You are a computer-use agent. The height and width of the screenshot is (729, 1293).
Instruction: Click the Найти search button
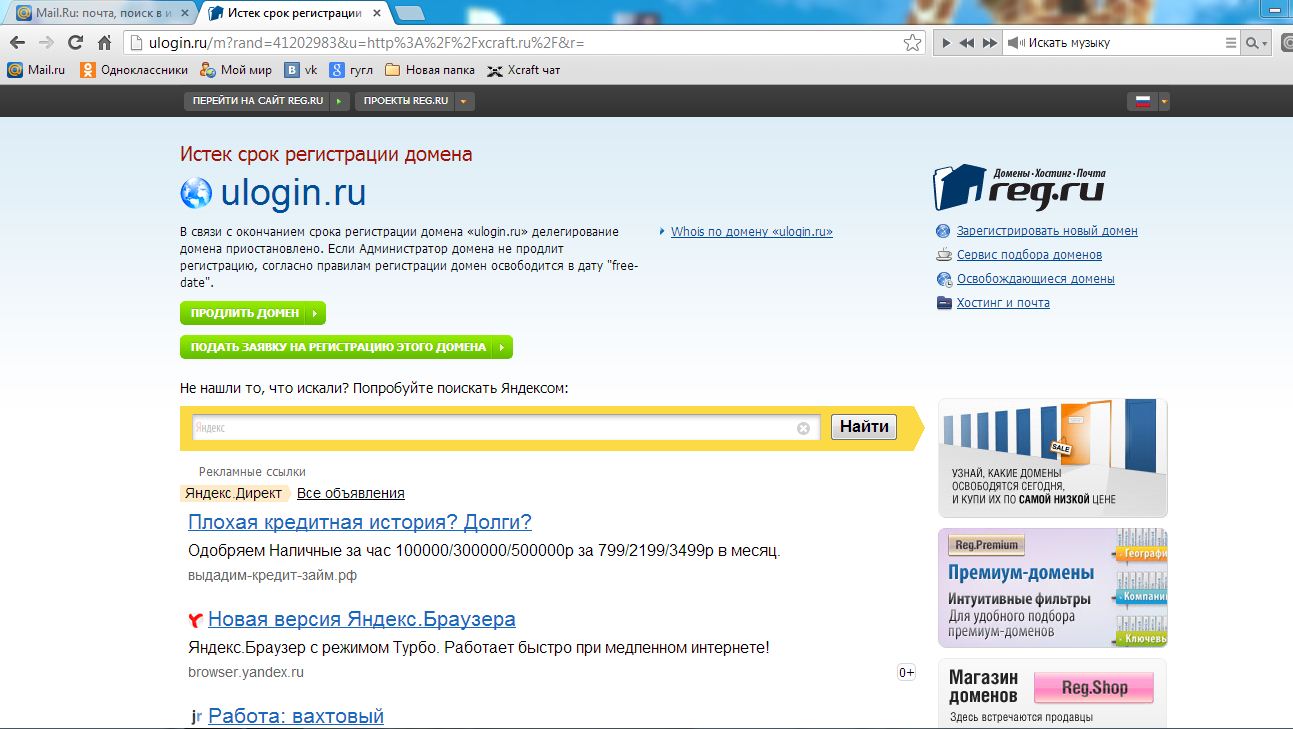pyautogui.click(x=864, y=427)
